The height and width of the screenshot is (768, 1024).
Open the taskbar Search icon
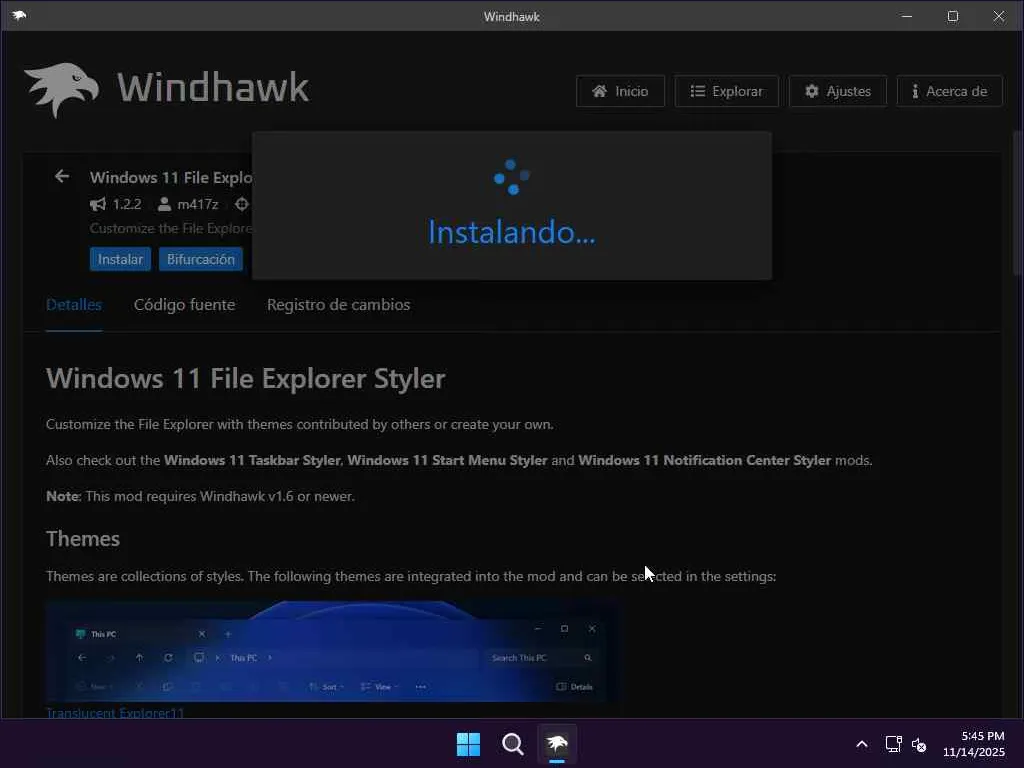point(513,744)
